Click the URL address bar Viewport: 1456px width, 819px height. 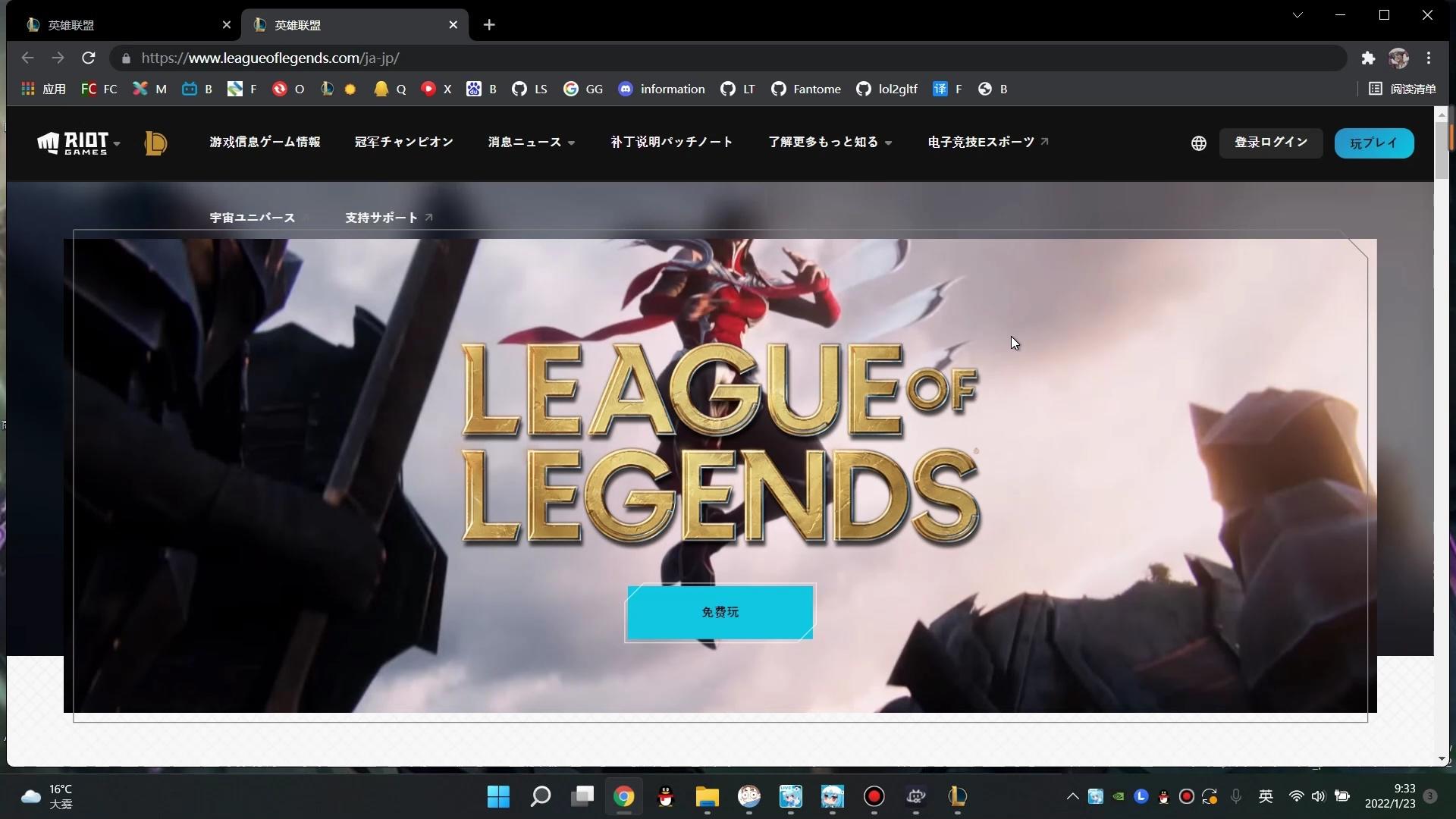point(682,58)
